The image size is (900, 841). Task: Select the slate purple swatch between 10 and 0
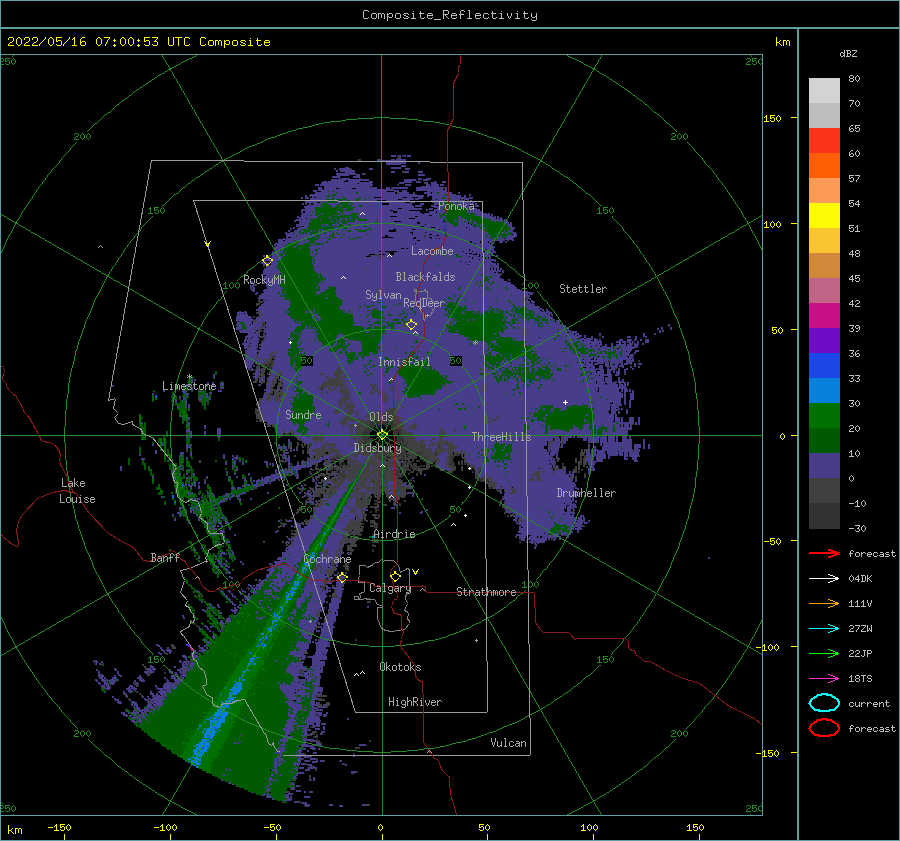click(x=824, y=466)
